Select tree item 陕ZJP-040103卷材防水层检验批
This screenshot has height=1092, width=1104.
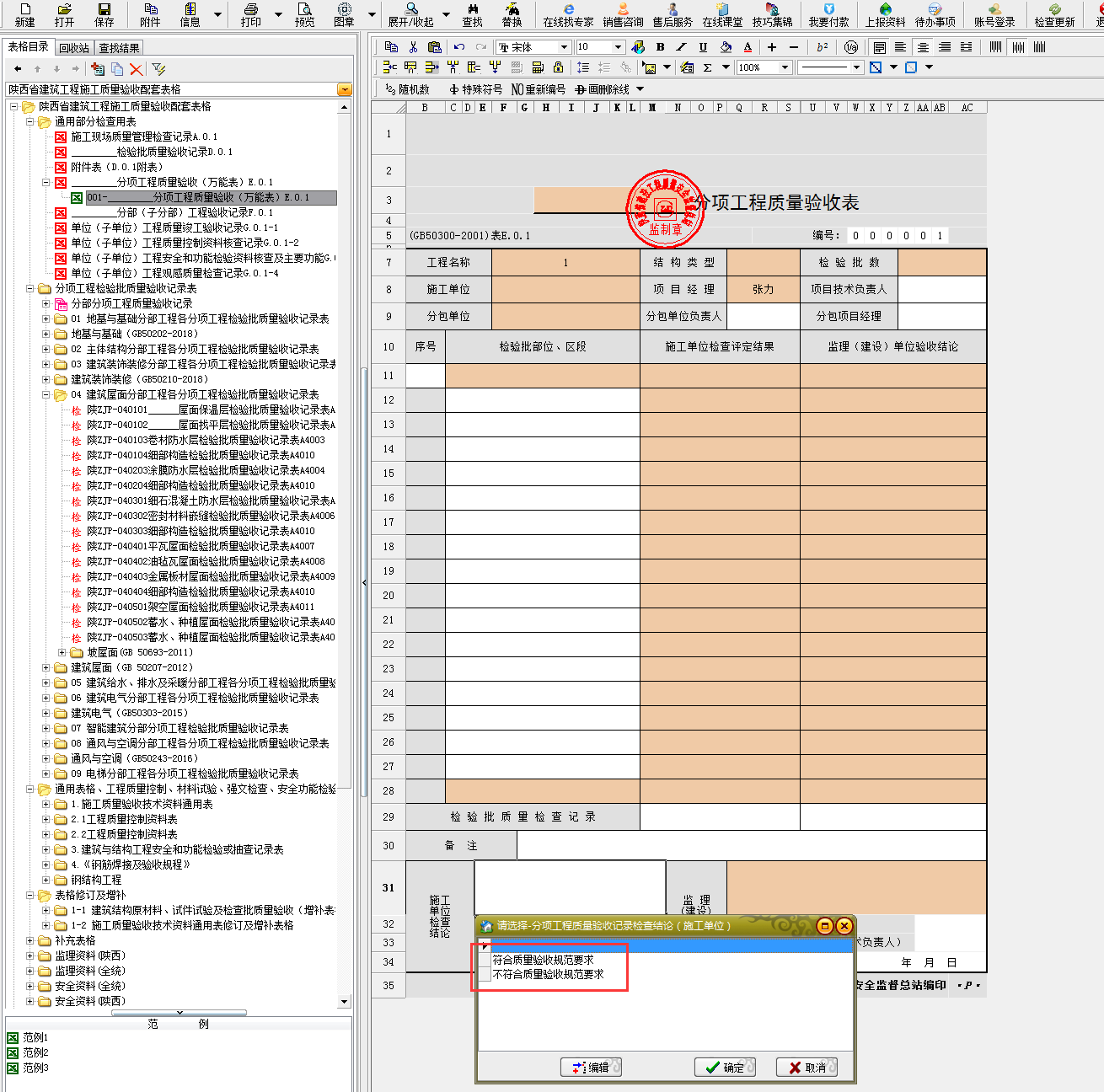[206, 440]
